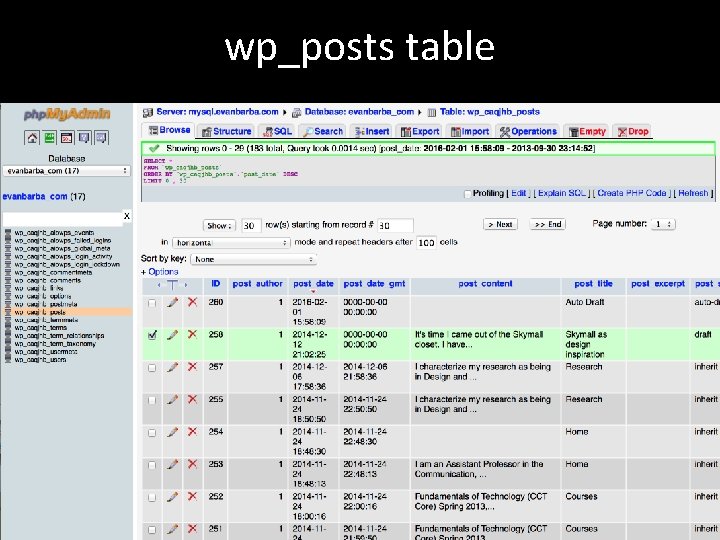This screenshot has height=540, width=720.
Task: Edit row 258 with the pencil icon
Action: coord(173,335)
